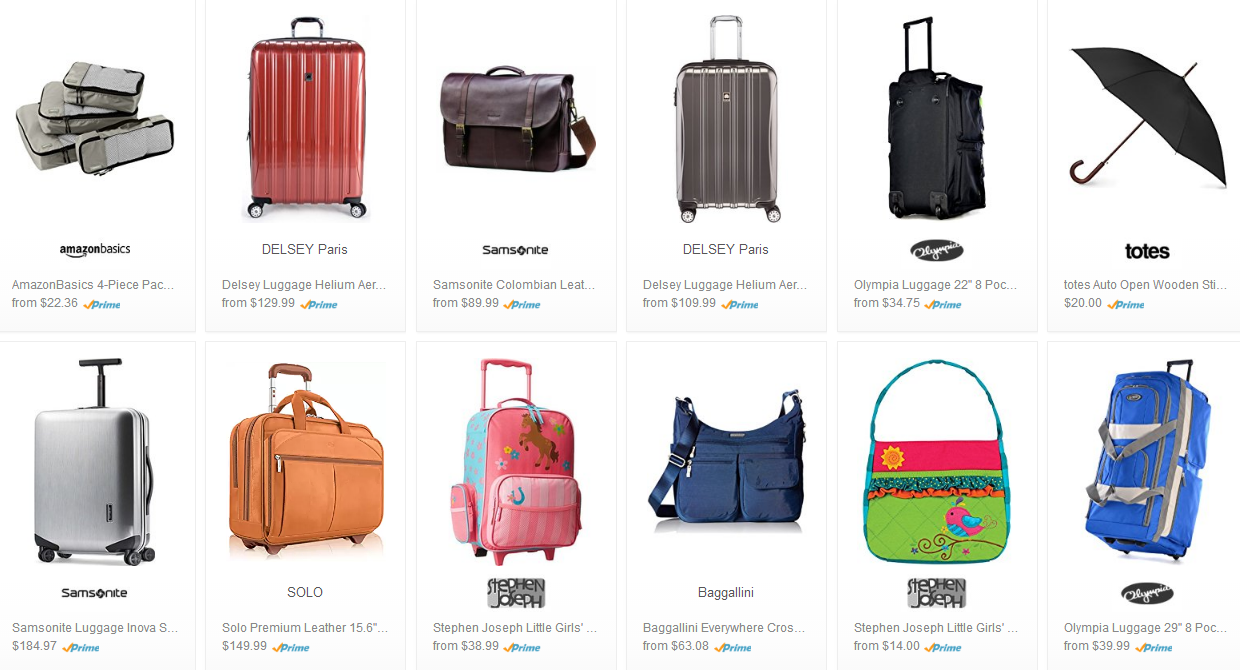Click the SOLO brand name text
Image resolution: width=1240 pixels, height=670 pixels.
pos(305,592)
